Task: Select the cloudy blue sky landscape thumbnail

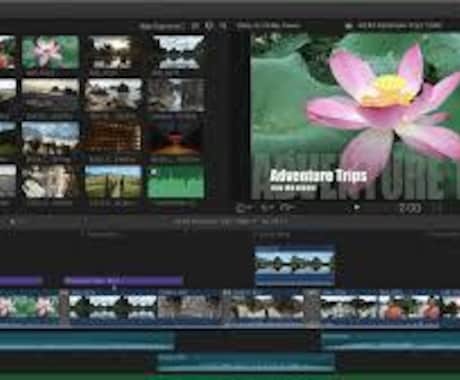Action: [51, 138]
